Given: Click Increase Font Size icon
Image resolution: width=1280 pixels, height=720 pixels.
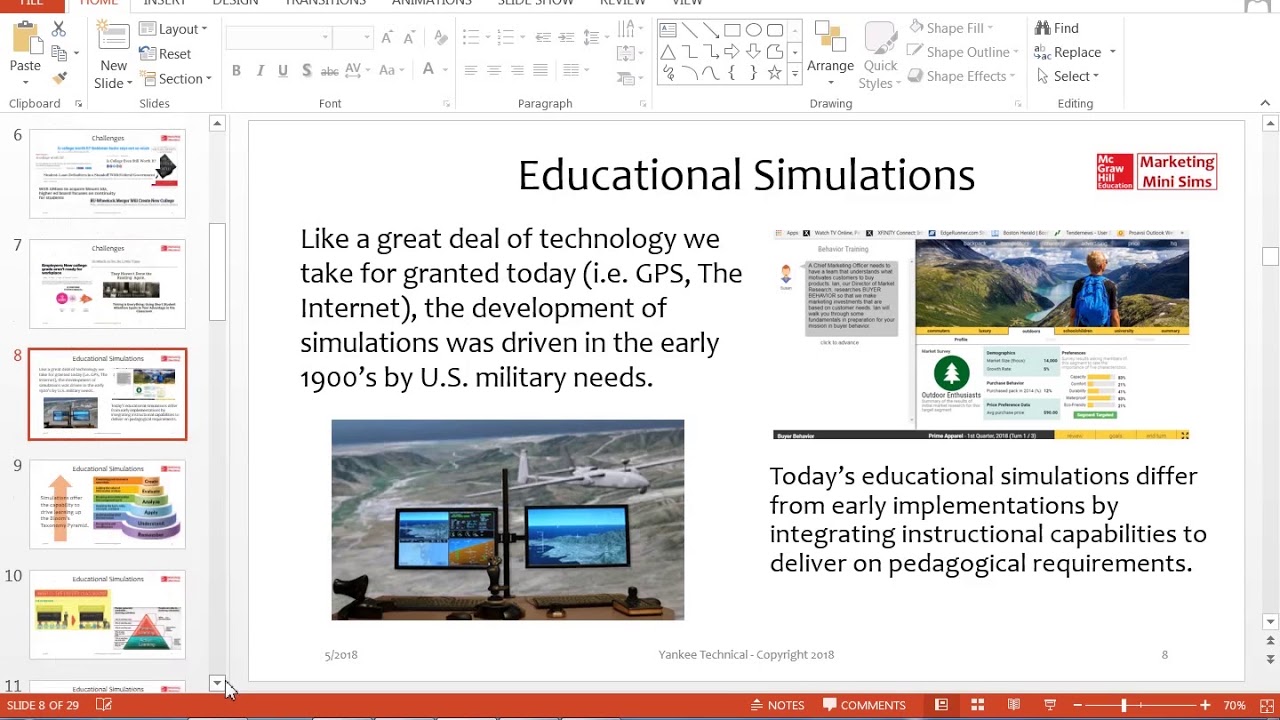Looking at the screenshot, I should coord(387,38).
